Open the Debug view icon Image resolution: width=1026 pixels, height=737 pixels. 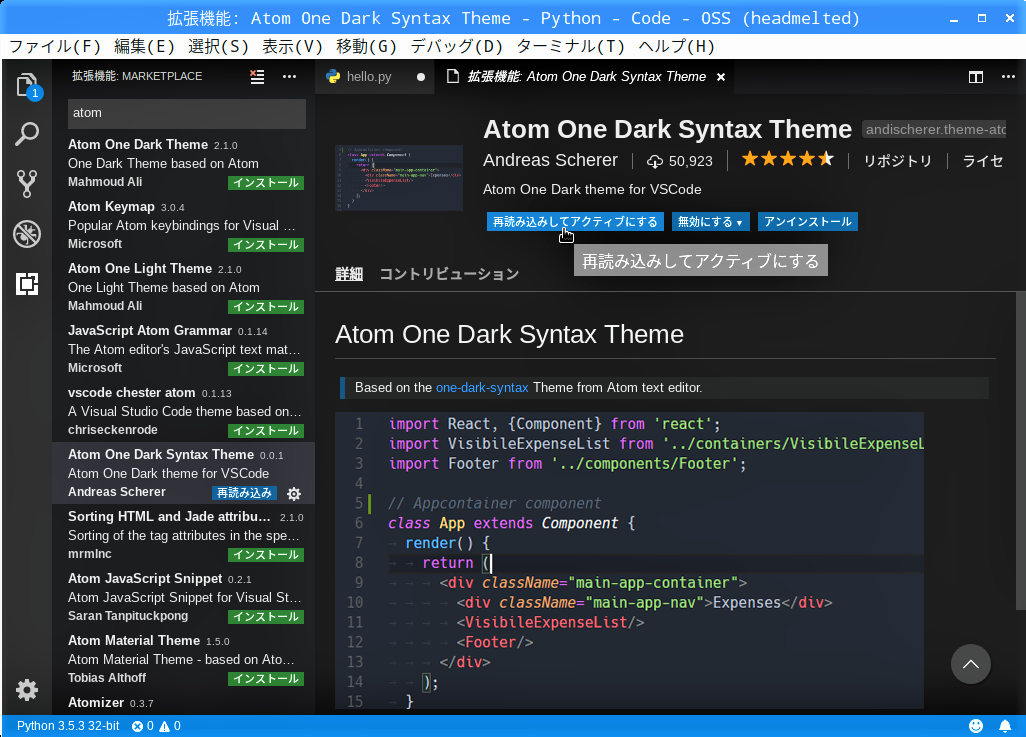pos(27,234)
